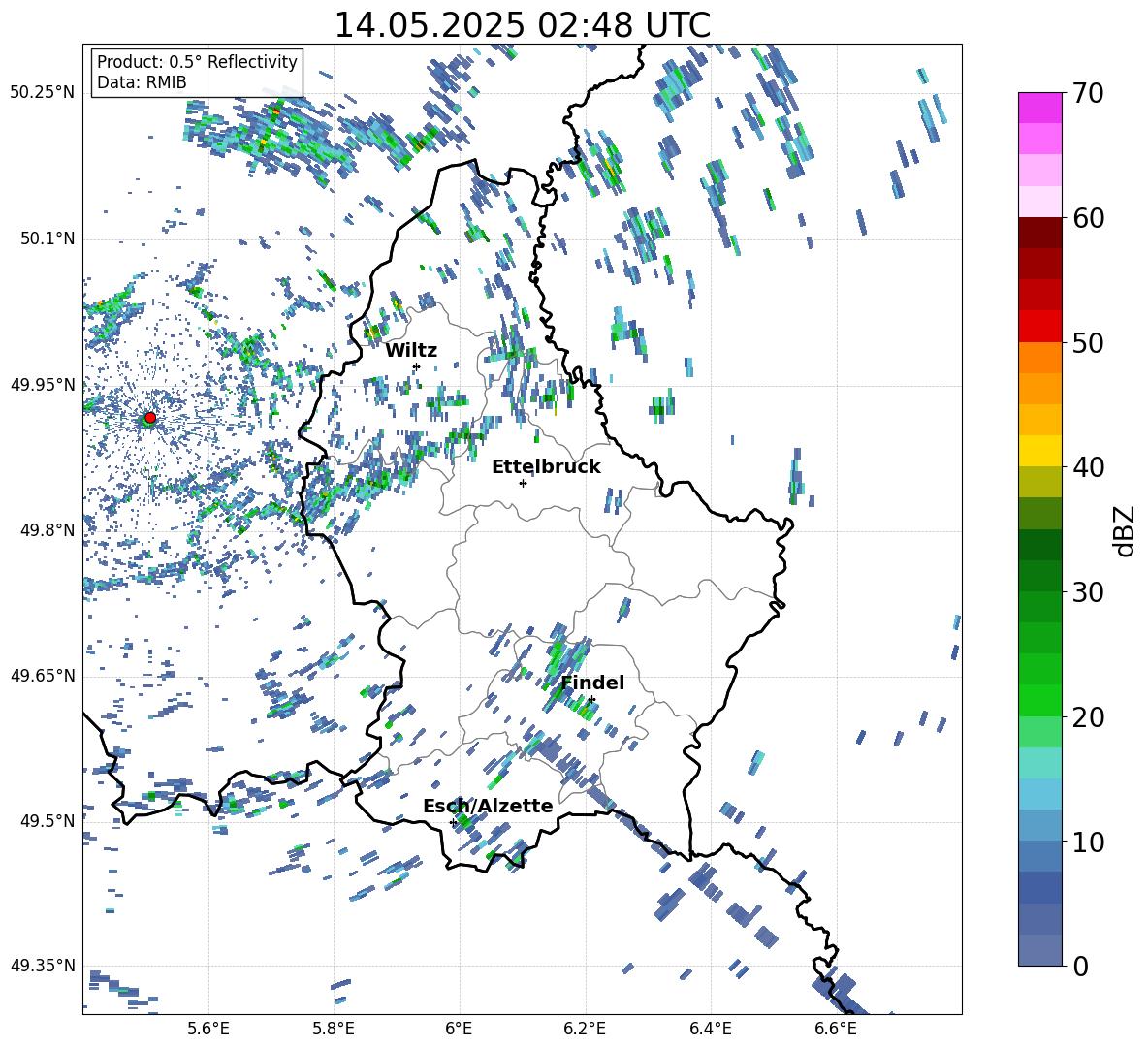Click the 20 tick label on colorbar
Image resolution: width=1148 pixels, height=1048 pixels.
(x=1089, y=717)
